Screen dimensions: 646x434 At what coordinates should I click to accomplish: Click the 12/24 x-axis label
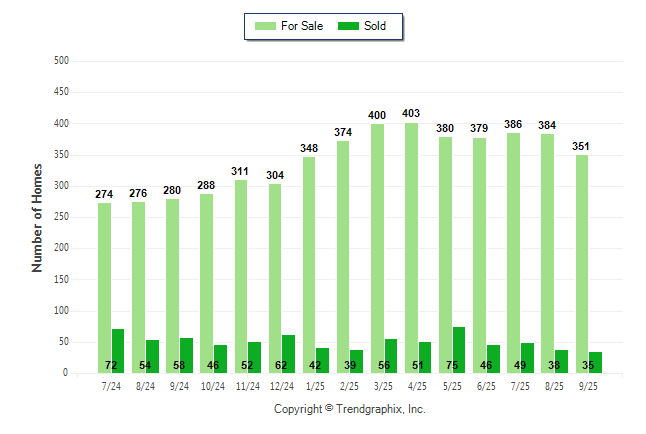click(x=281, y=386)
